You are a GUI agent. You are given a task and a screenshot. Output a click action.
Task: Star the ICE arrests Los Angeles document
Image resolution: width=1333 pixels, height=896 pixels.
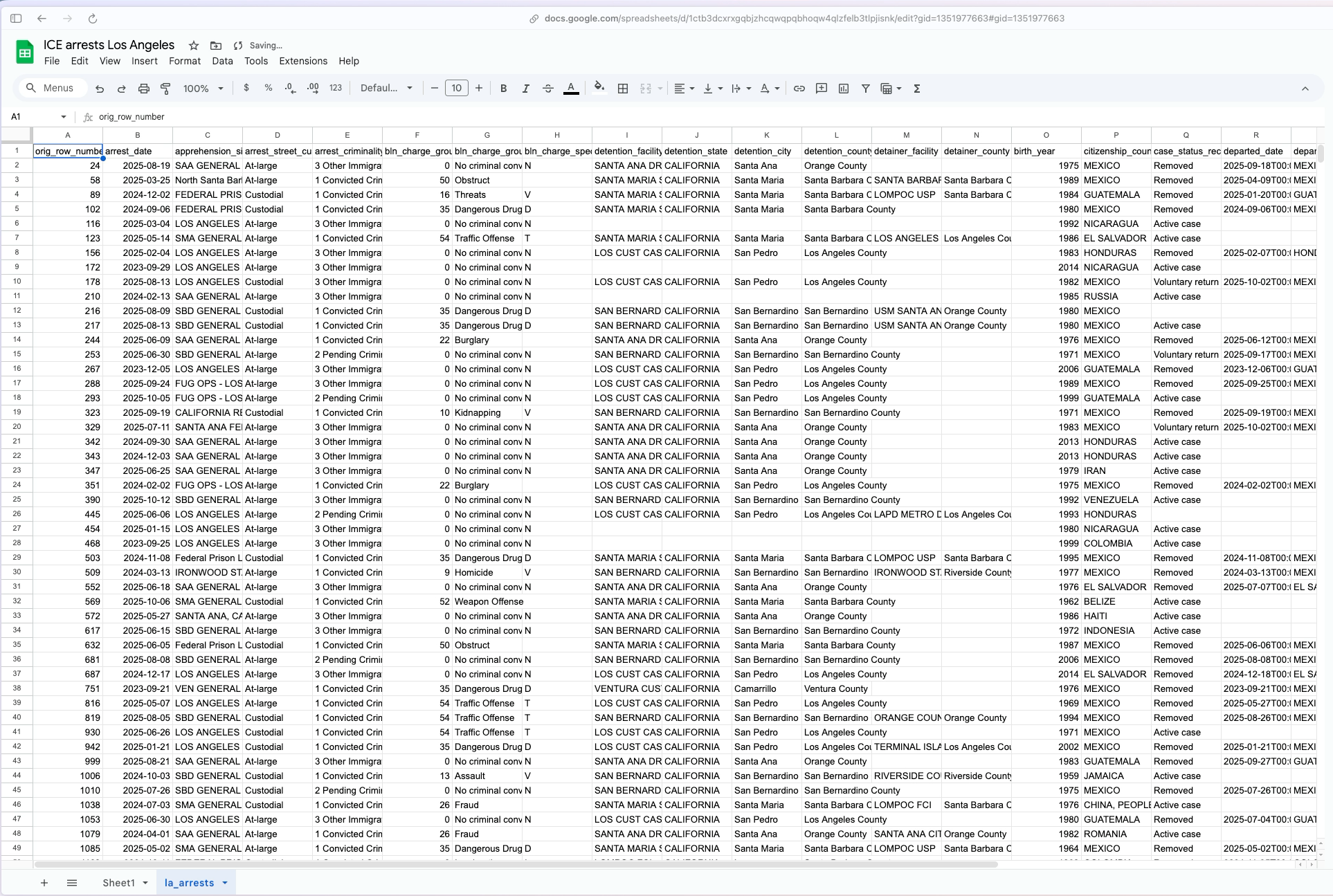[194, 46]
